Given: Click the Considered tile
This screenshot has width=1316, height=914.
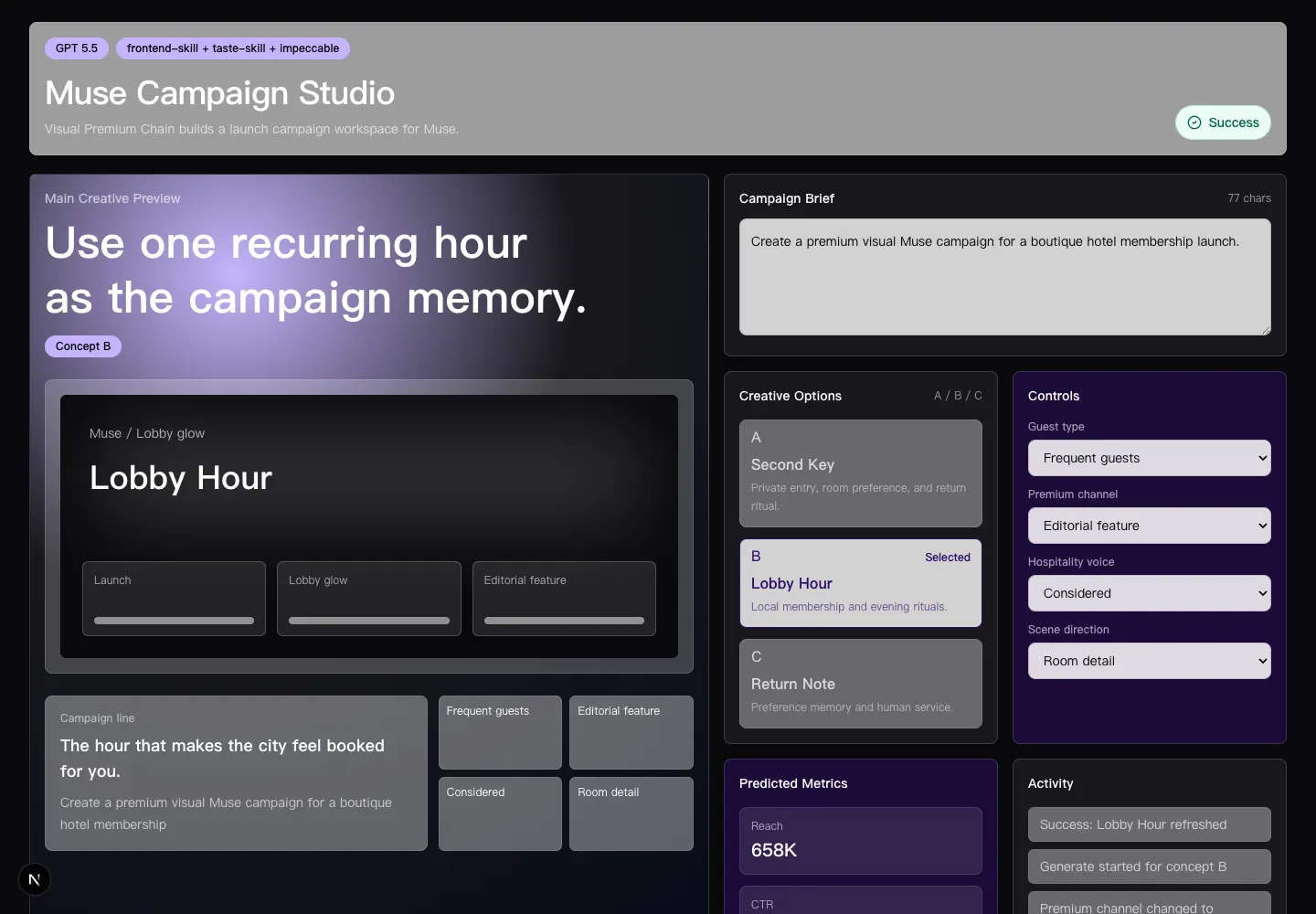Looking at the screenshot, I should click(500, 814).
